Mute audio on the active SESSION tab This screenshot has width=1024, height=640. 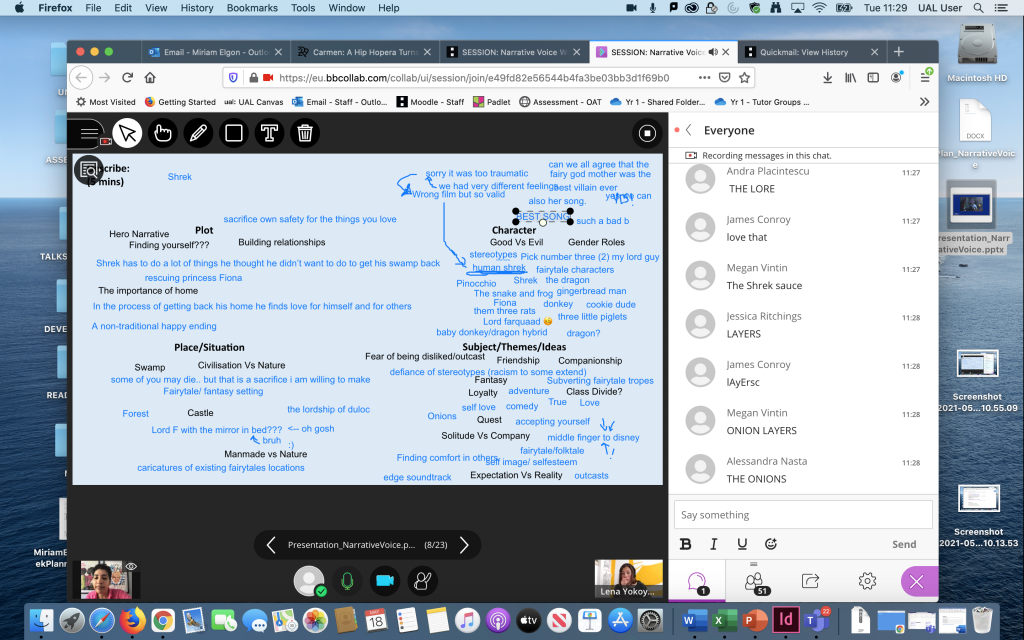[713, 52]
